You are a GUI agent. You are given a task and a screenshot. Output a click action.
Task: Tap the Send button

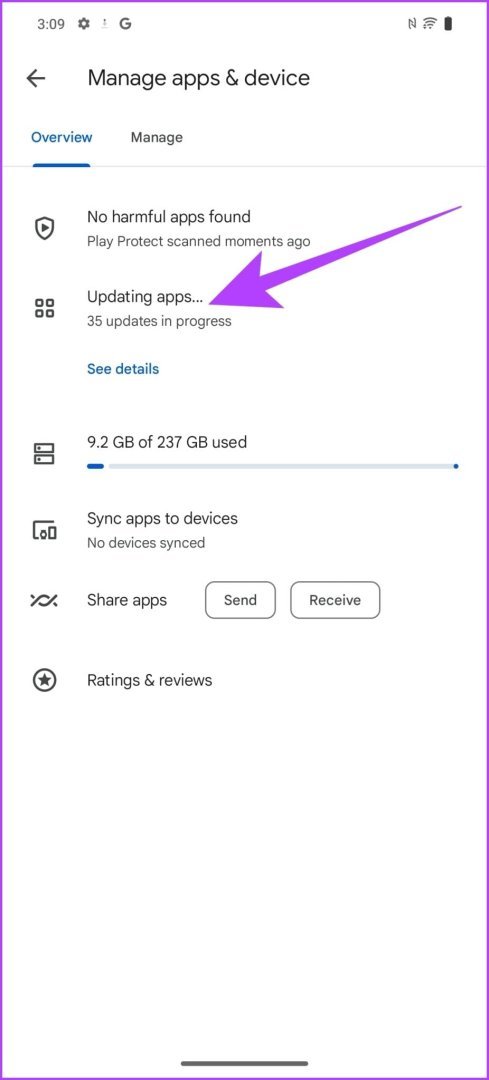pyautogui.click(x=240, y=600)
